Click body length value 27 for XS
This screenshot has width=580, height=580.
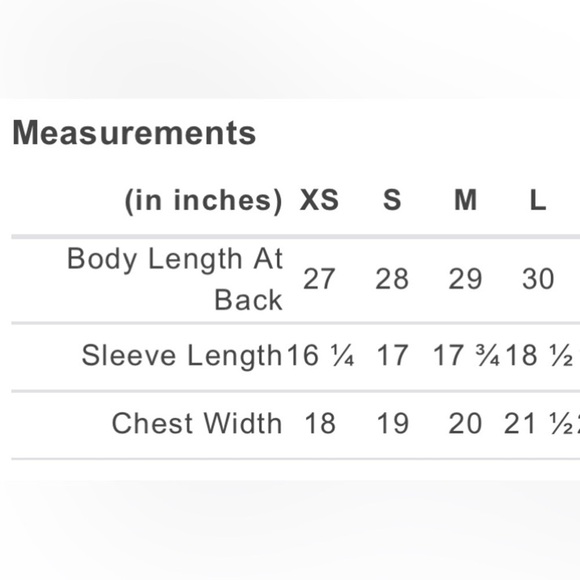point(319,279)
